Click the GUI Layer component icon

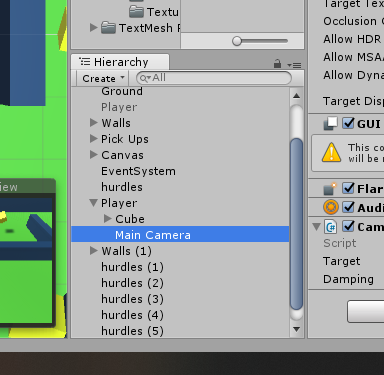click(330, 124)
